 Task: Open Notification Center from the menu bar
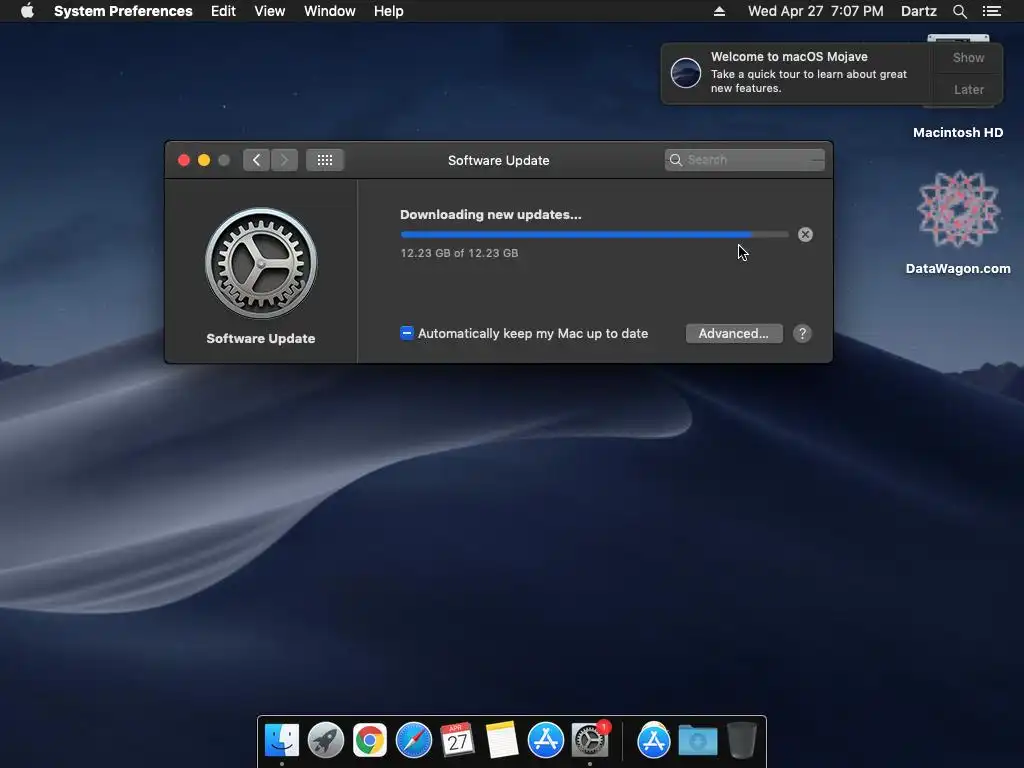992,11
